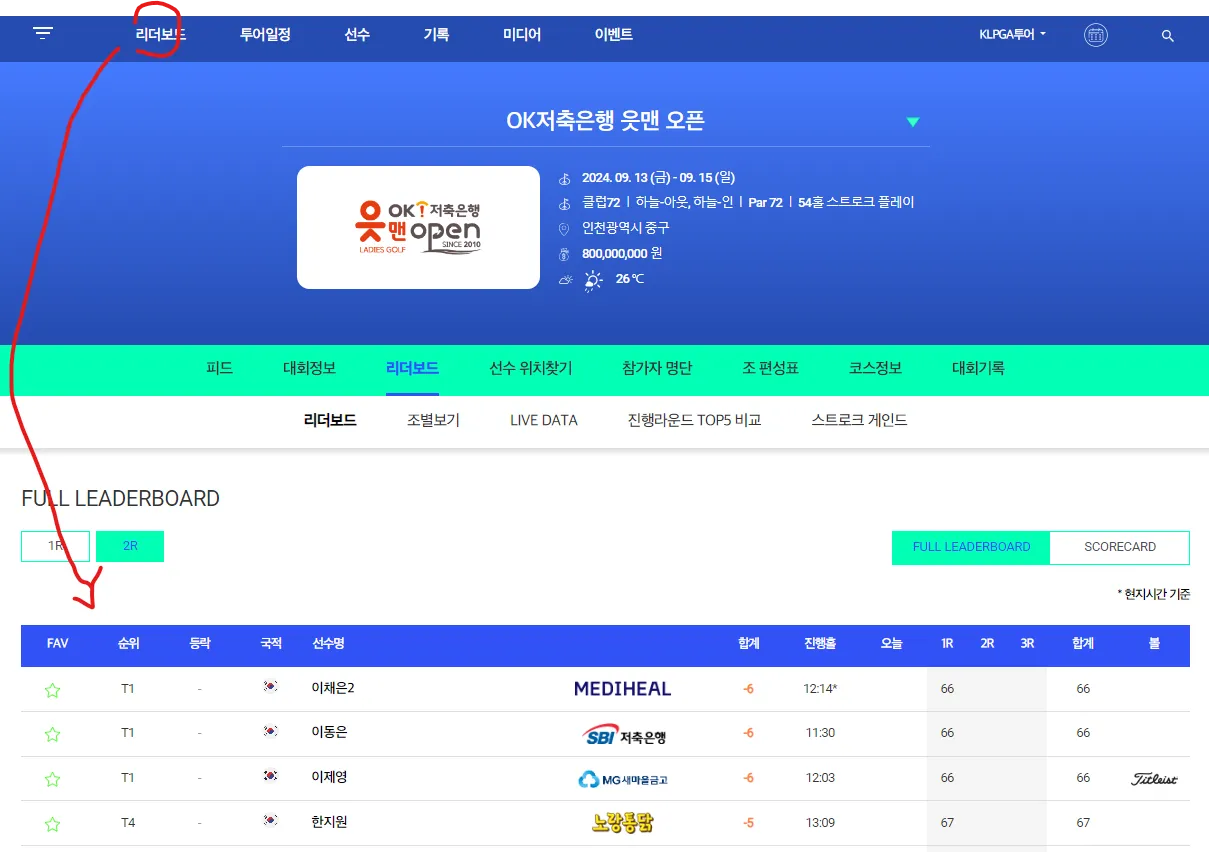View the 1R round results
The width and height of the screenshot is (1209, 852).
point(55,546)
